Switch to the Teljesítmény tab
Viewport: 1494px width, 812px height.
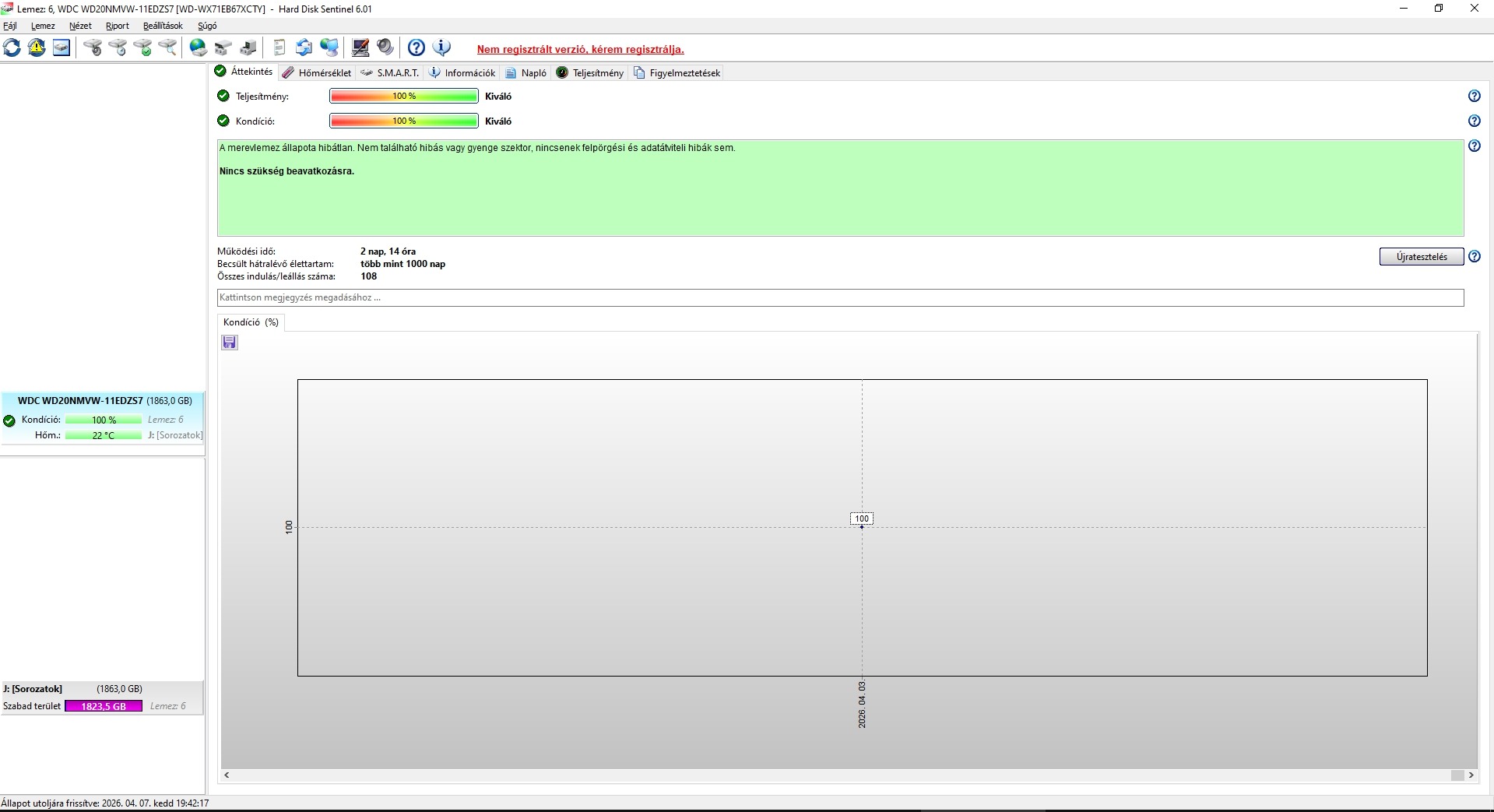[x=590, y=72]
